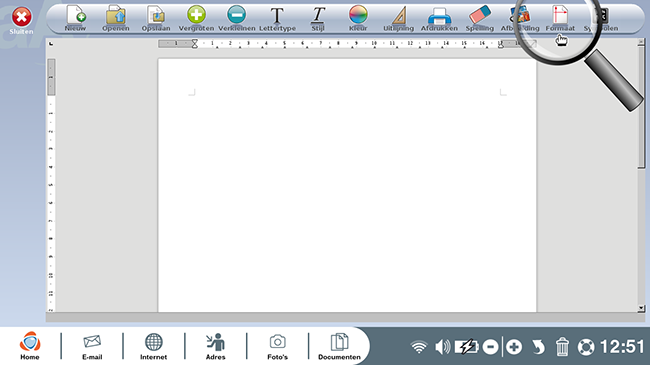
Task: Open a file with the Openen icon
Action: pyautogui.click(x=116, y=19)
